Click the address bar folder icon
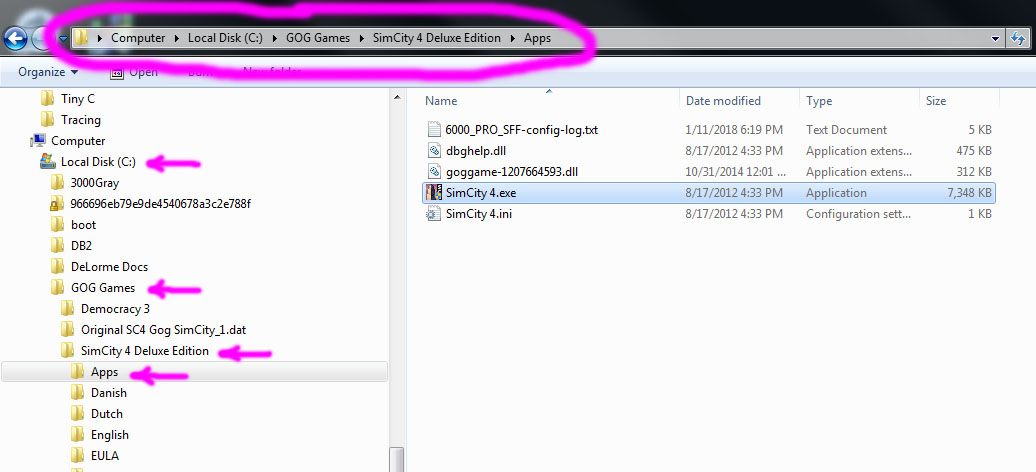 click(x=81, y=38)
